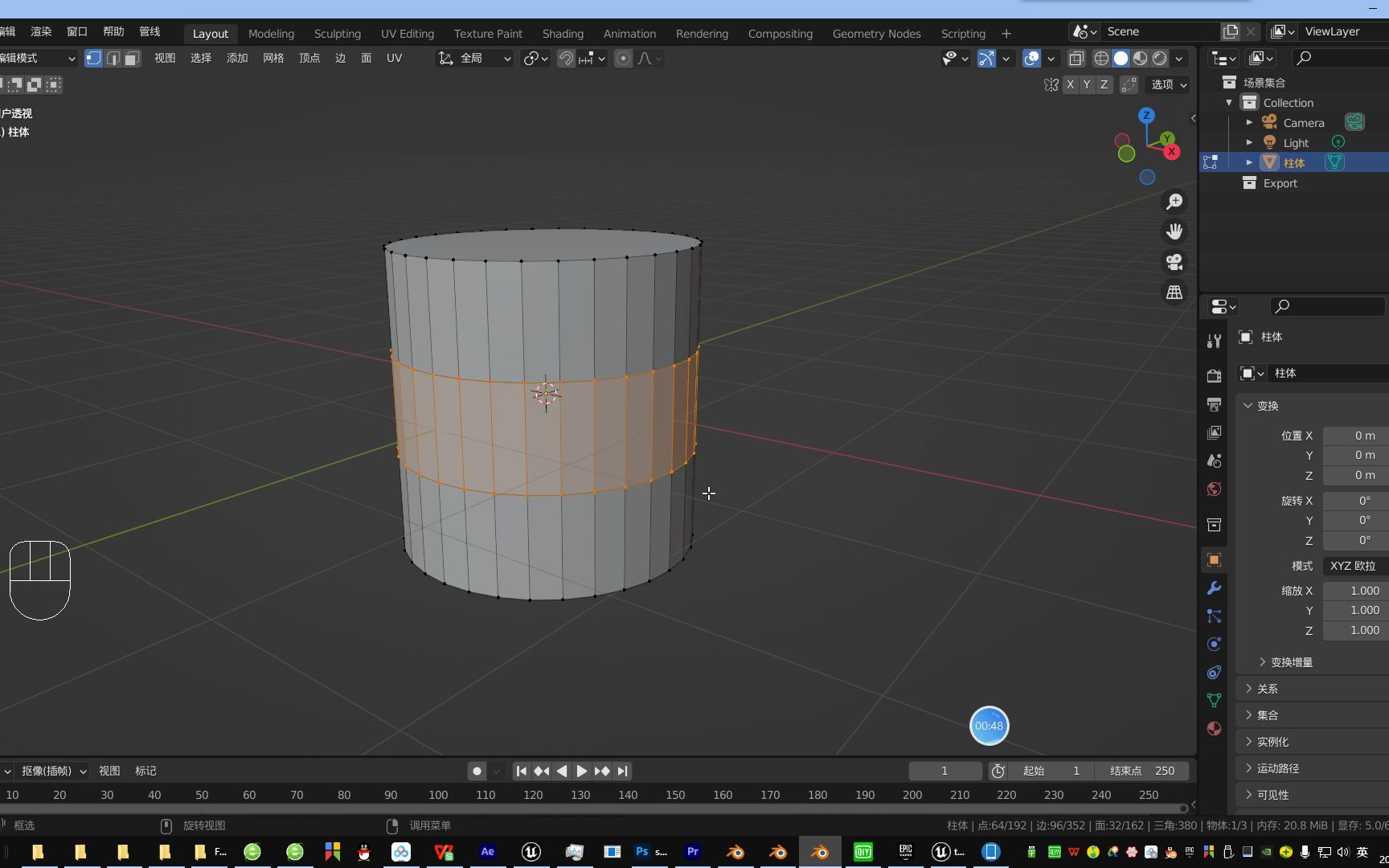
Task: Switch to the UV Editing workspace tab
Action: [407, 33]
